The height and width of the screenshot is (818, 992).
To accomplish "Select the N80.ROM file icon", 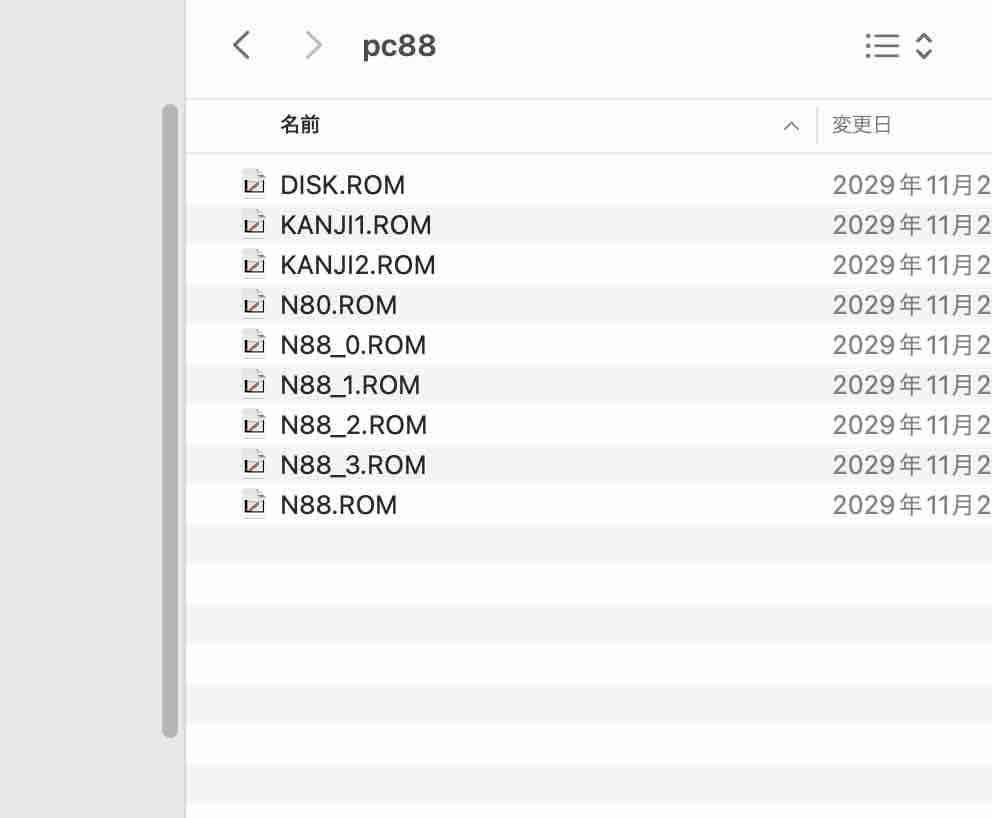I will (254, 305).
